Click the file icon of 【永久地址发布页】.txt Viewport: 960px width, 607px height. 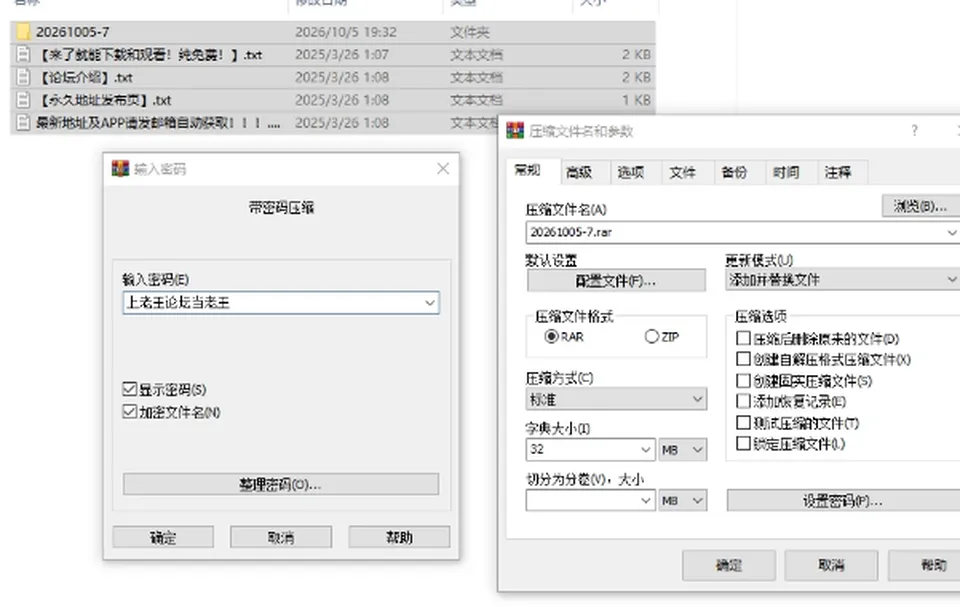(23, 100)
